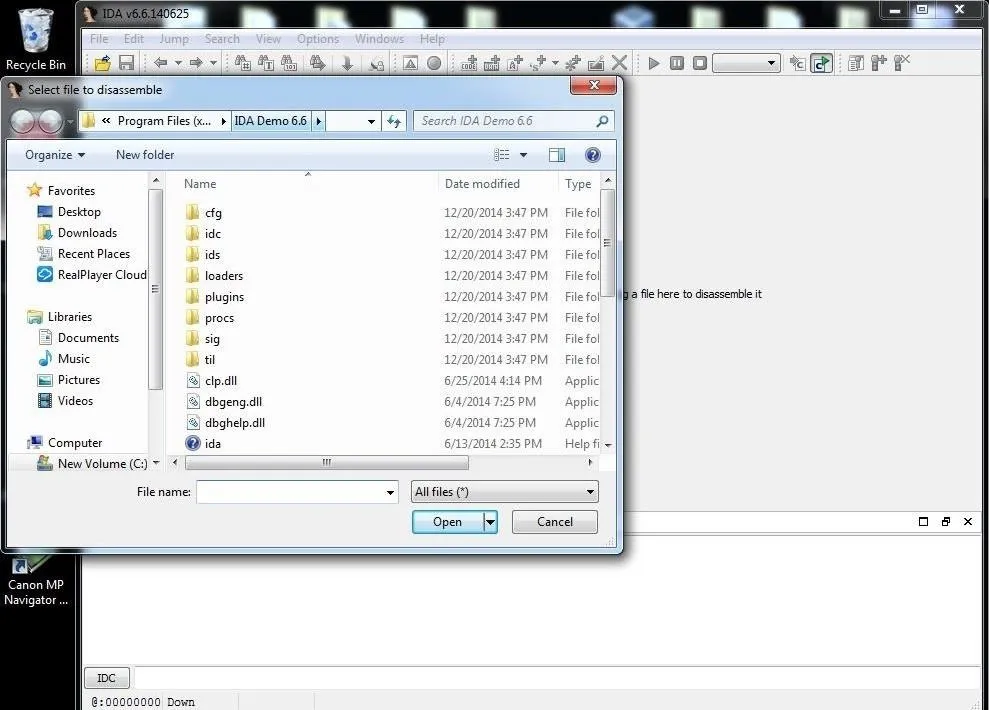This screenshot has width=989, height=710.
Task: Click the New folder button
Action: coord(145,155)
